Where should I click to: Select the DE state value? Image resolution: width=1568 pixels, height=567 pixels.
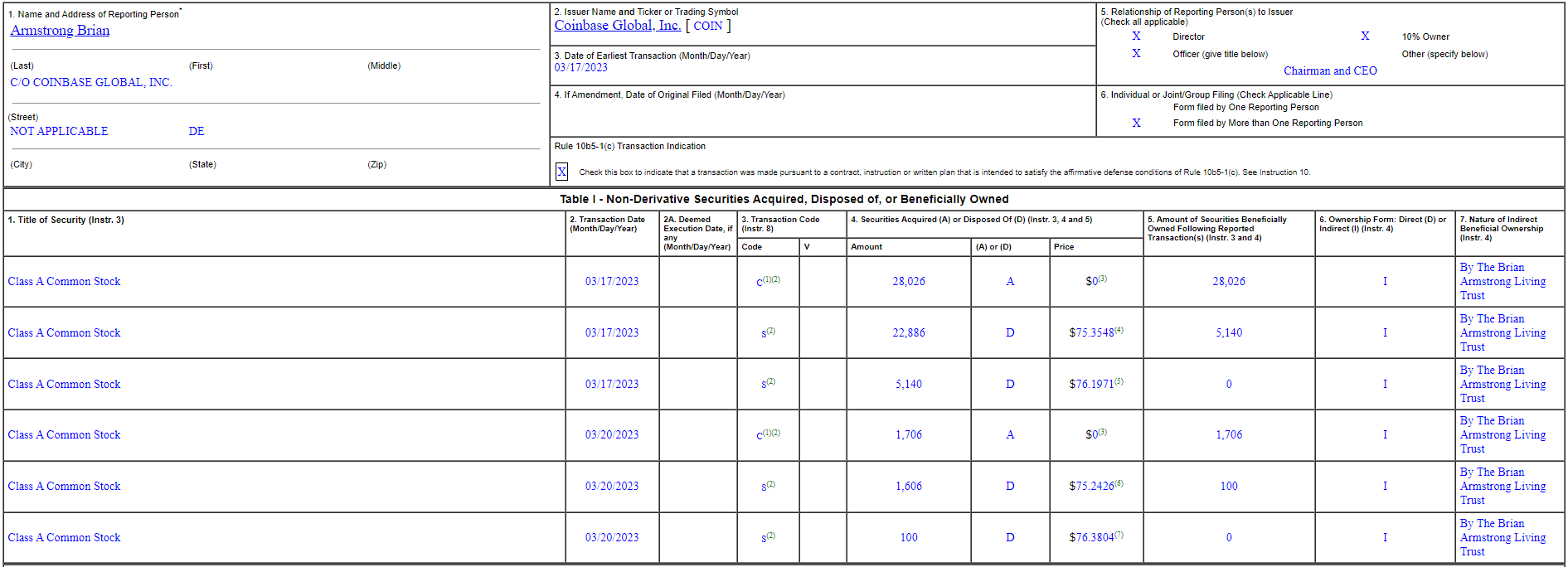pyautogui.click(x=197, y=131)
